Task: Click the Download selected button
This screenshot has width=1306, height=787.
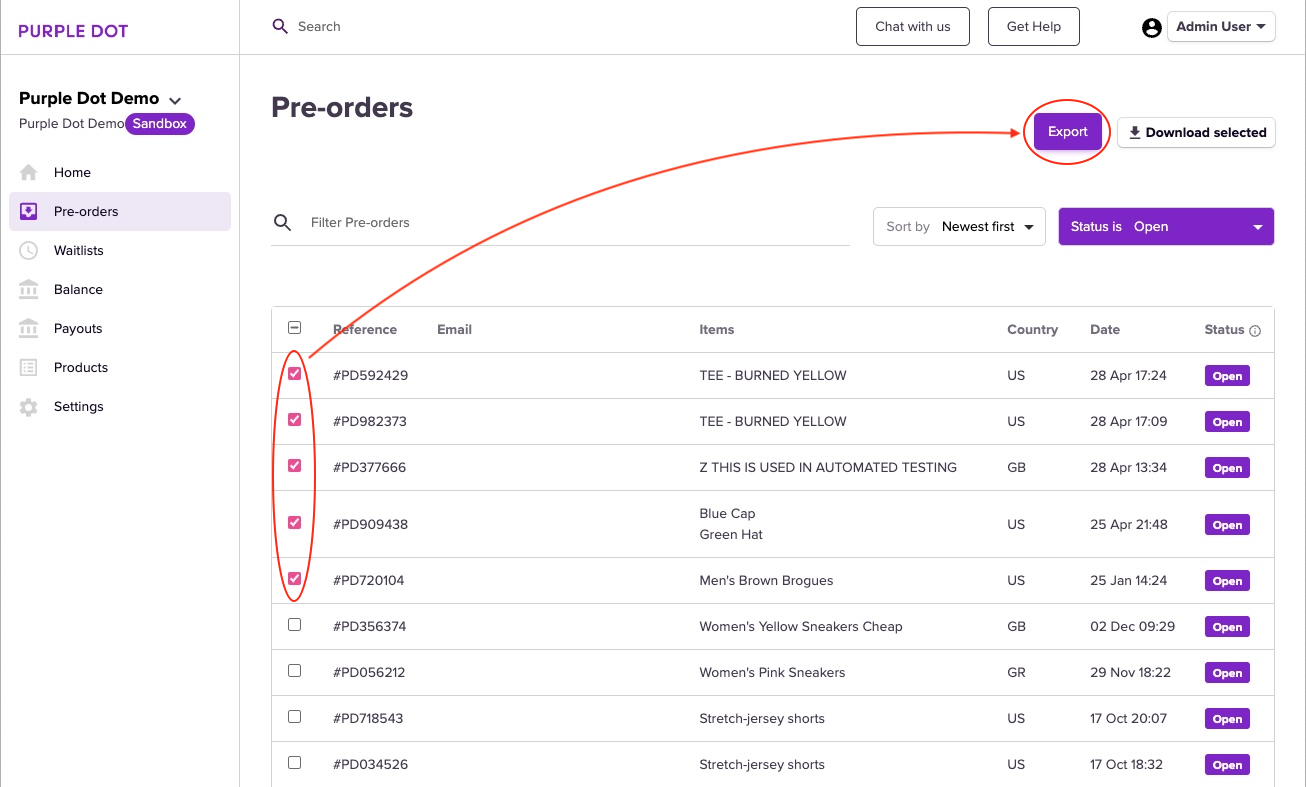Action: pos(1196,132)
